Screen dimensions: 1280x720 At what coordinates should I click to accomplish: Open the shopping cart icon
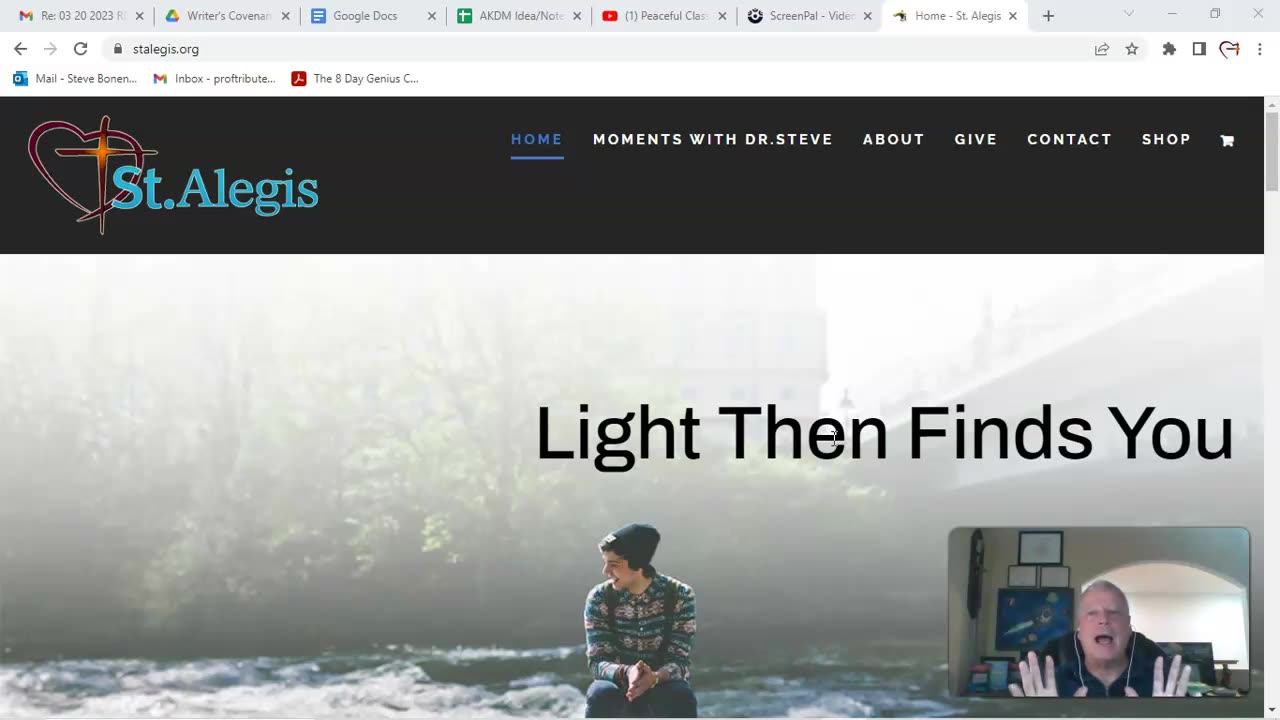pos(1227,141)
